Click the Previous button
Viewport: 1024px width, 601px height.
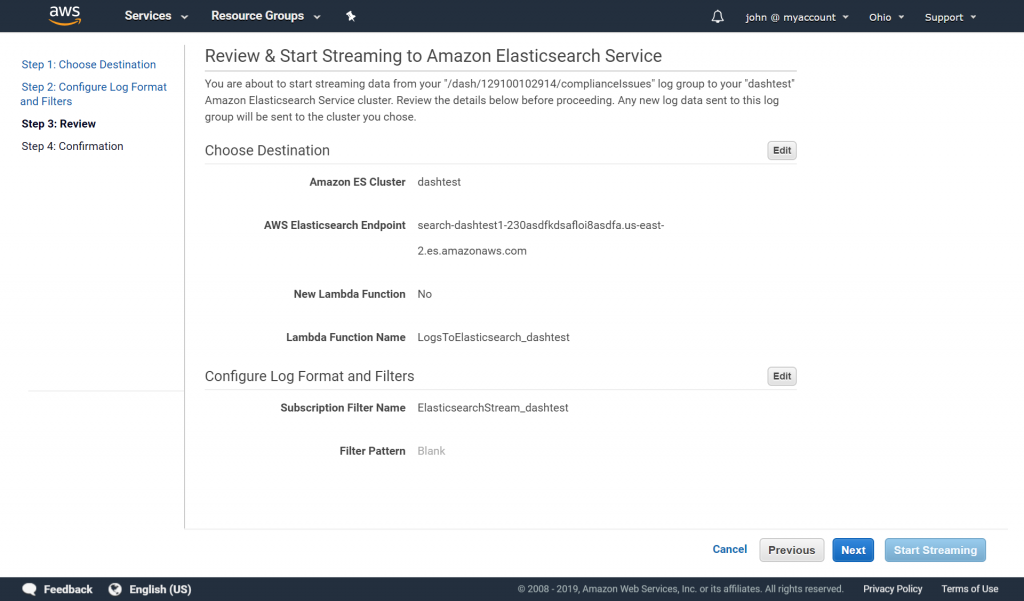coord(792,550)
